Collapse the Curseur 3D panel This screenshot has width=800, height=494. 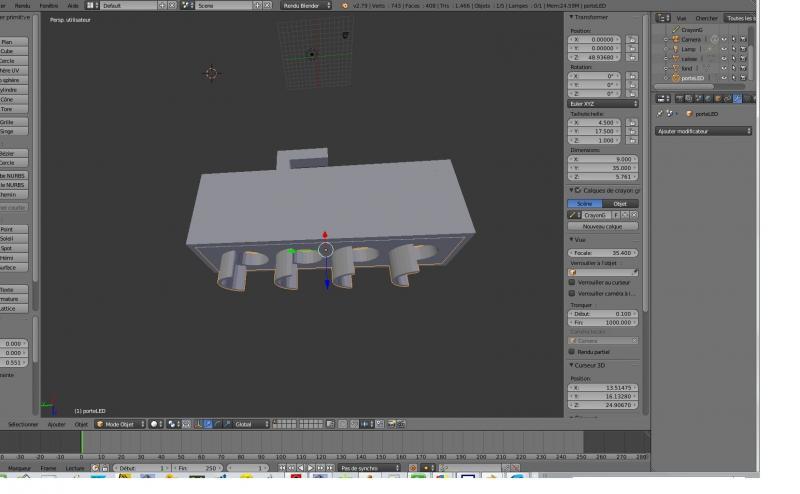click(571, 365)
